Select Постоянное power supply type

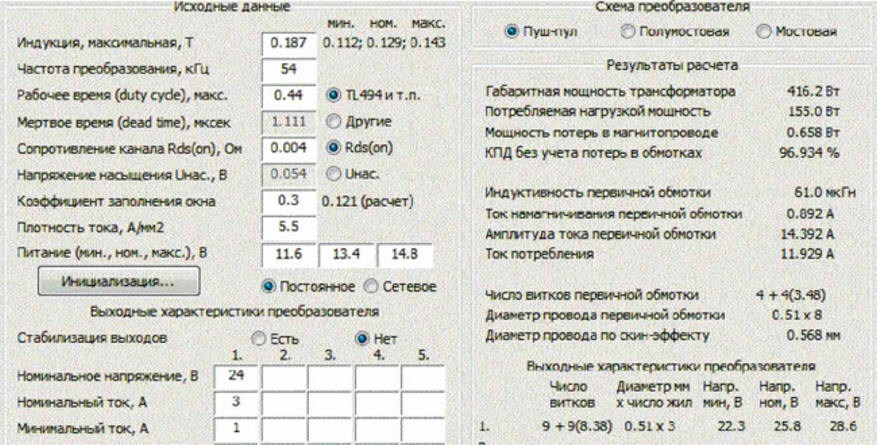coord(268,286)
